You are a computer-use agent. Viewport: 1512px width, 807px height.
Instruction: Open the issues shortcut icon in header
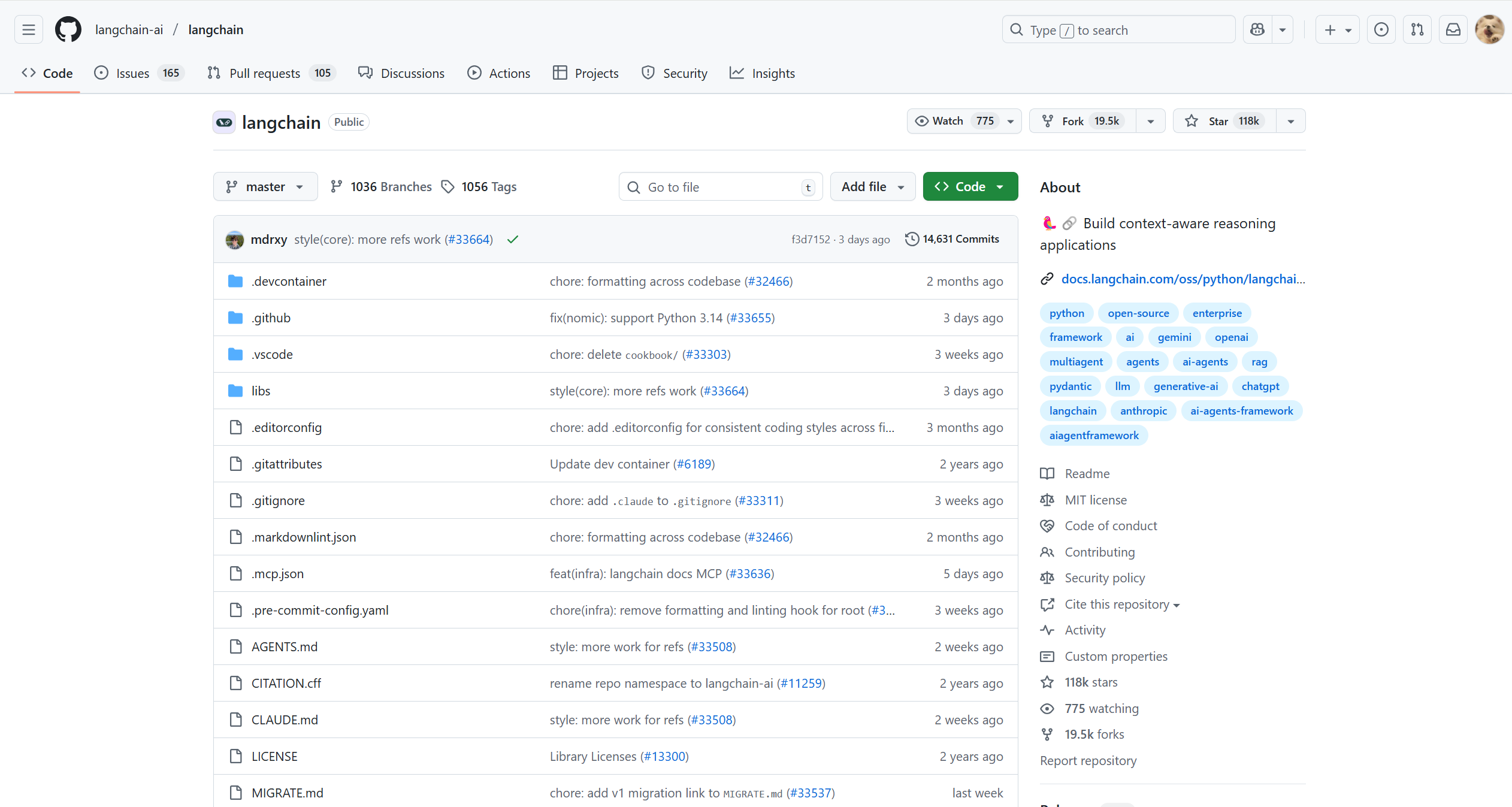(1381, 30)
